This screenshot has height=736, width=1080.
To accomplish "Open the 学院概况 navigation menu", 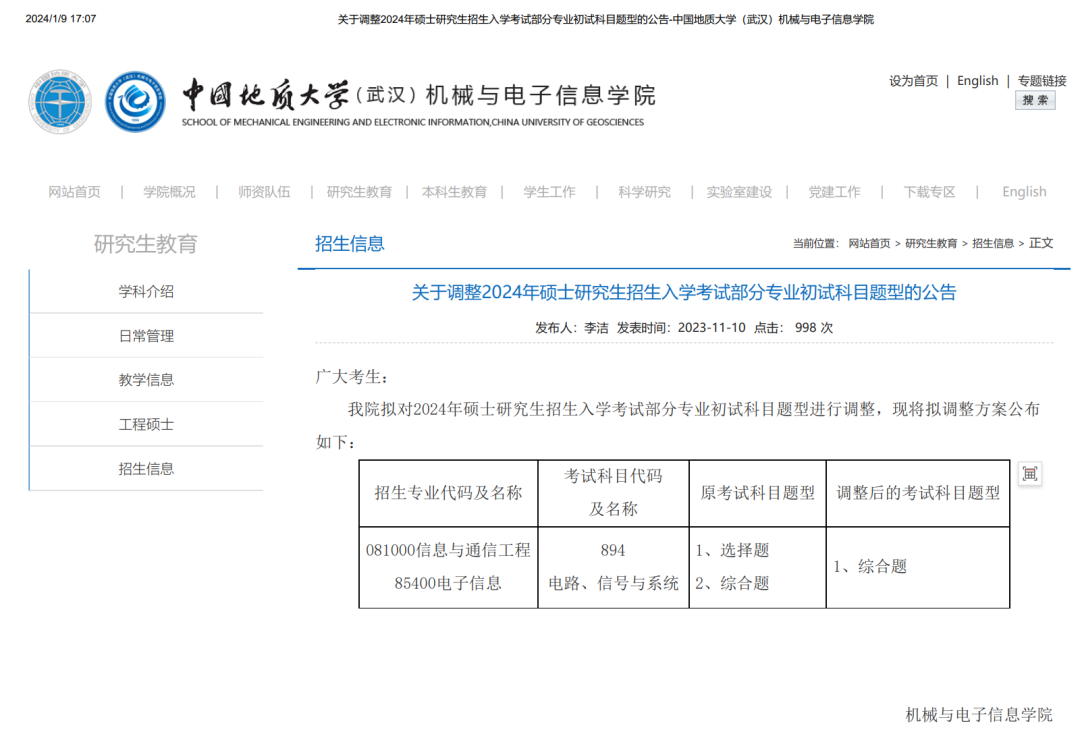I will [x=169, y=191].
